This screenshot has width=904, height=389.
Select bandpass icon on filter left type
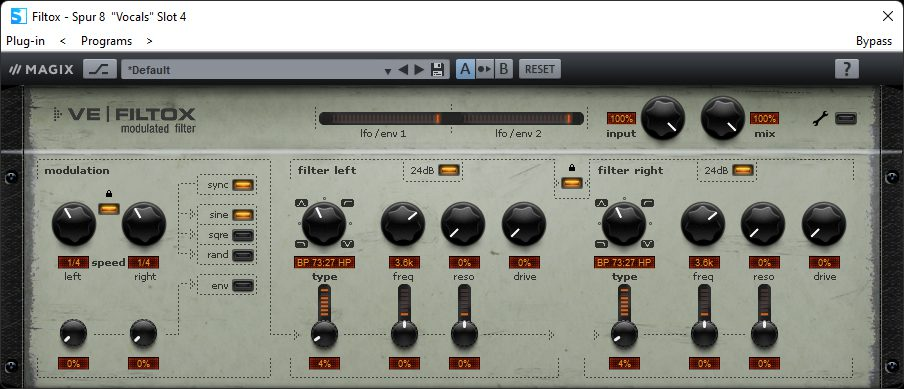(x=302, y=203)
